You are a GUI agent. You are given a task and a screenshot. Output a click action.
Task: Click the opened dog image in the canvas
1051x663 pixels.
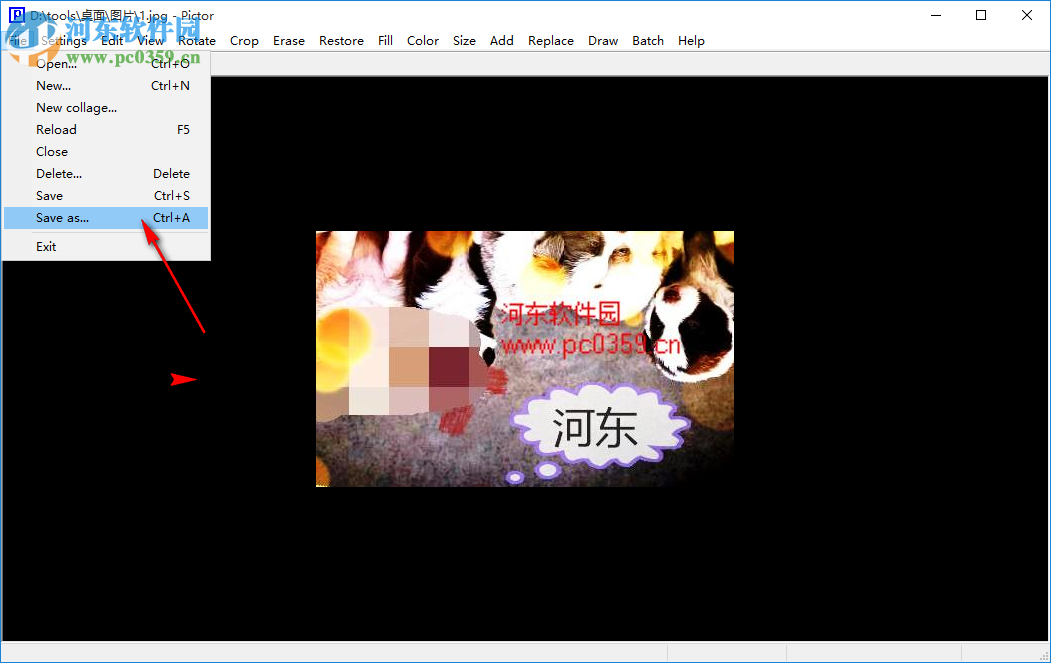(x=524, y=358)
